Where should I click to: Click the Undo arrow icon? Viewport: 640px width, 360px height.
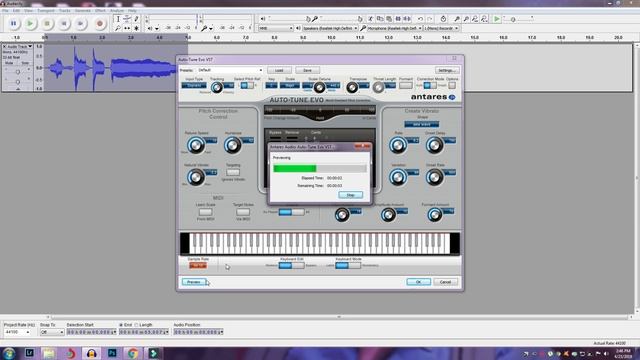420,19
